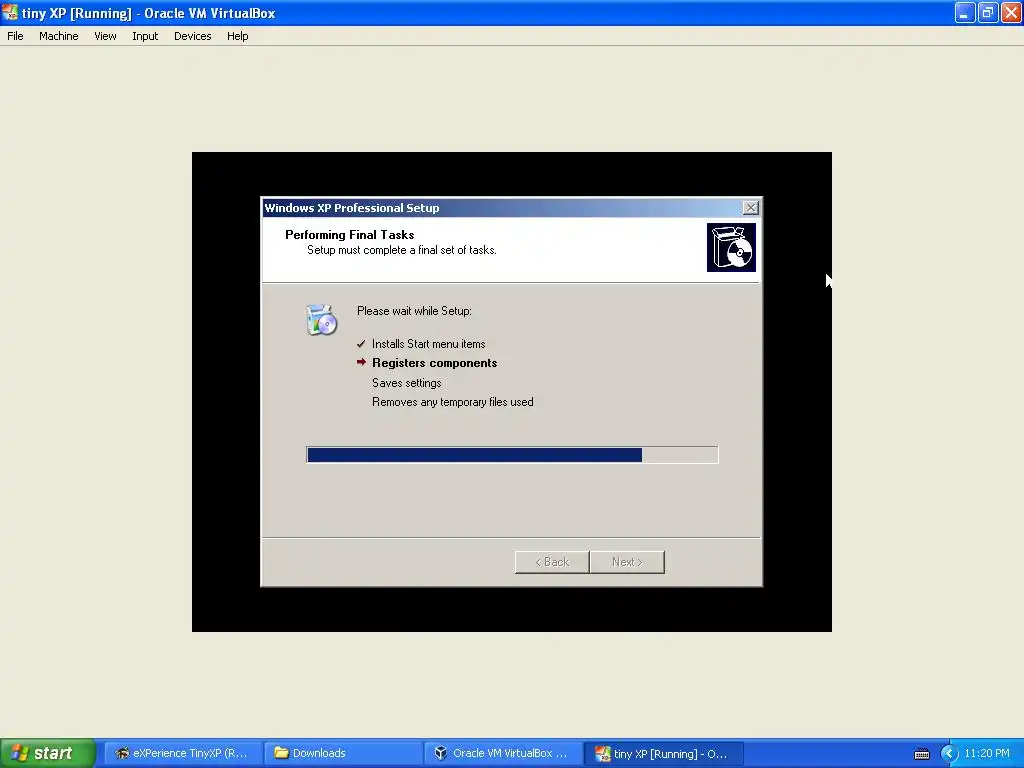Open the Help menu

coord(238,36)
